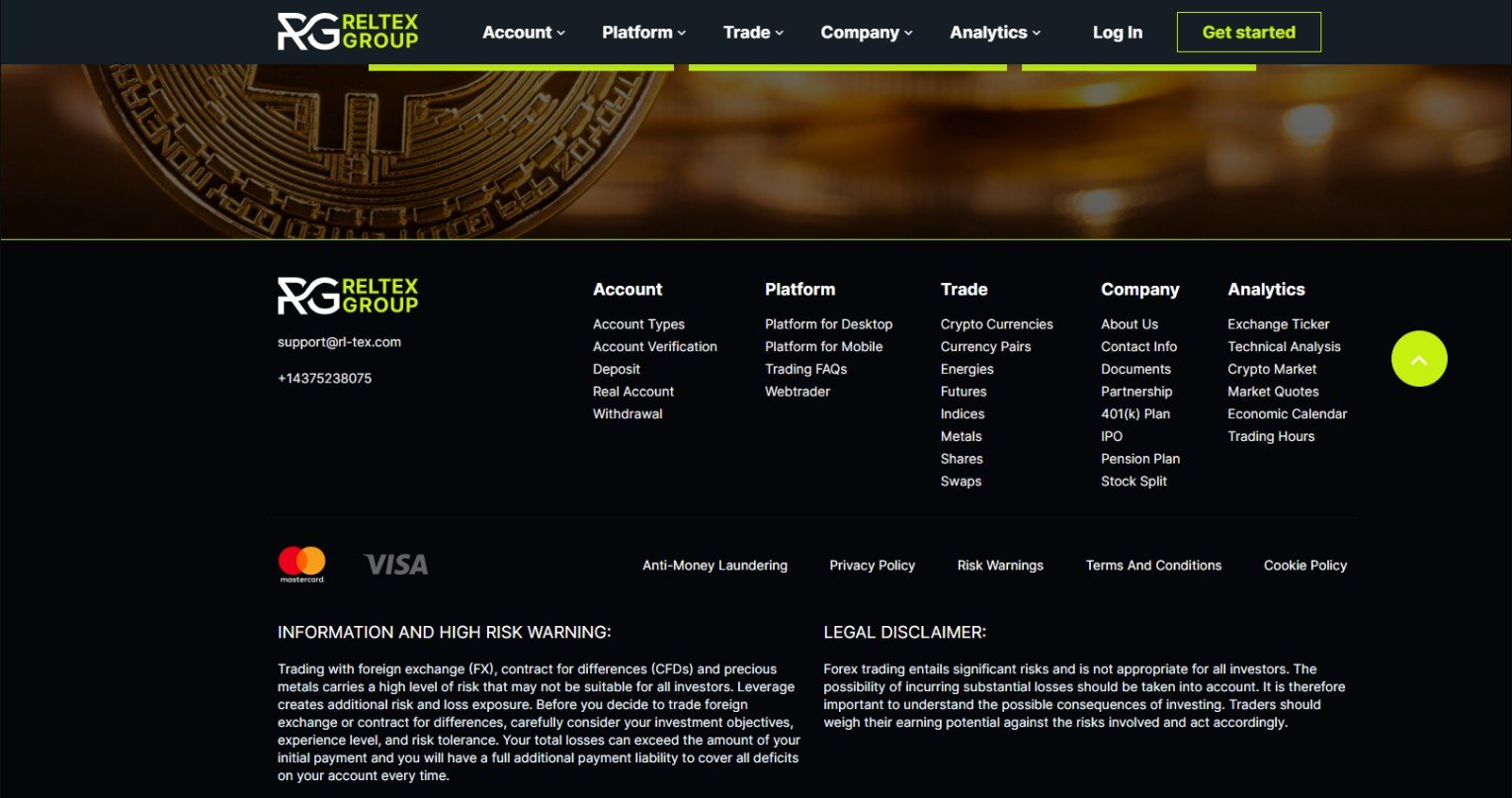
Task: Click the Company footer column heading
Action: click(1140, 290)
